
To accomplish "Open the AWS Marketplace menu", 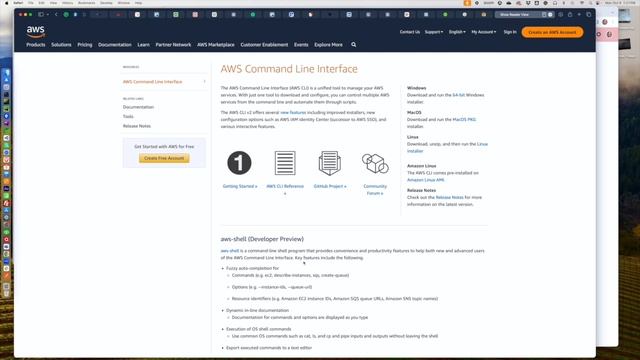I will (x=216, y=45).
